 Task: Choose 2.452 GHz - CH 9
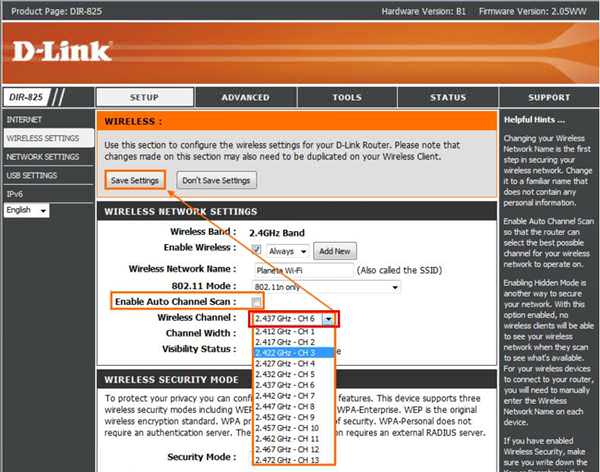[294, 417]
